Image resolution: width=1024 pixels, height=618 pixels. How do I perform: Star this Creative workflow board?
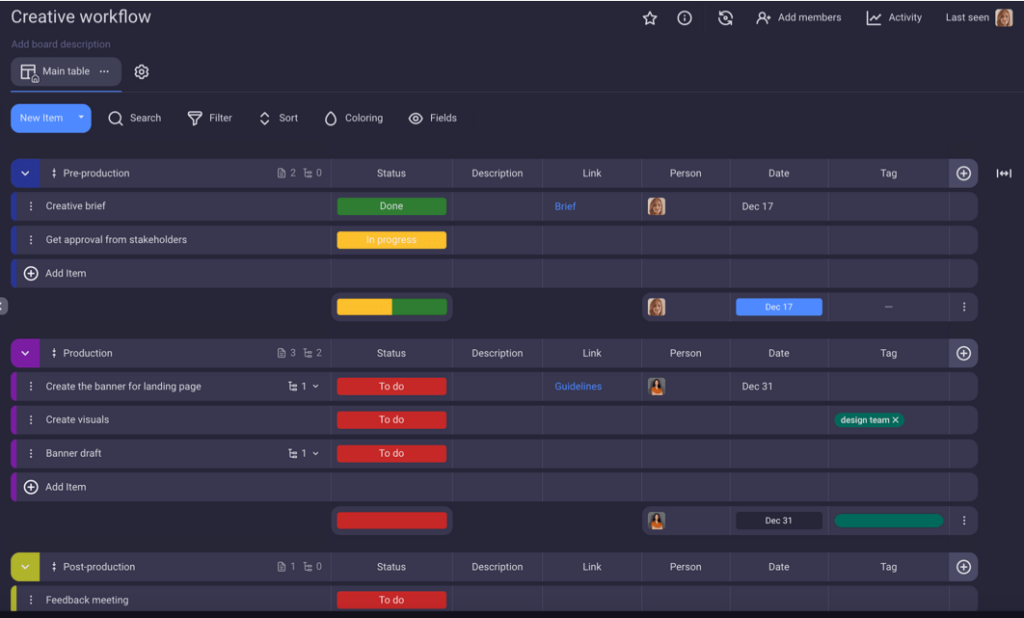click(649, 17)
